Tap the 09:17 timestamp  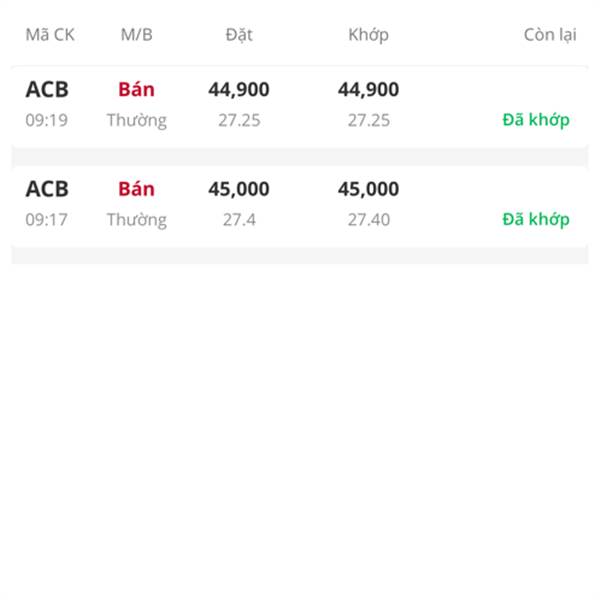(x=46, y=220)
